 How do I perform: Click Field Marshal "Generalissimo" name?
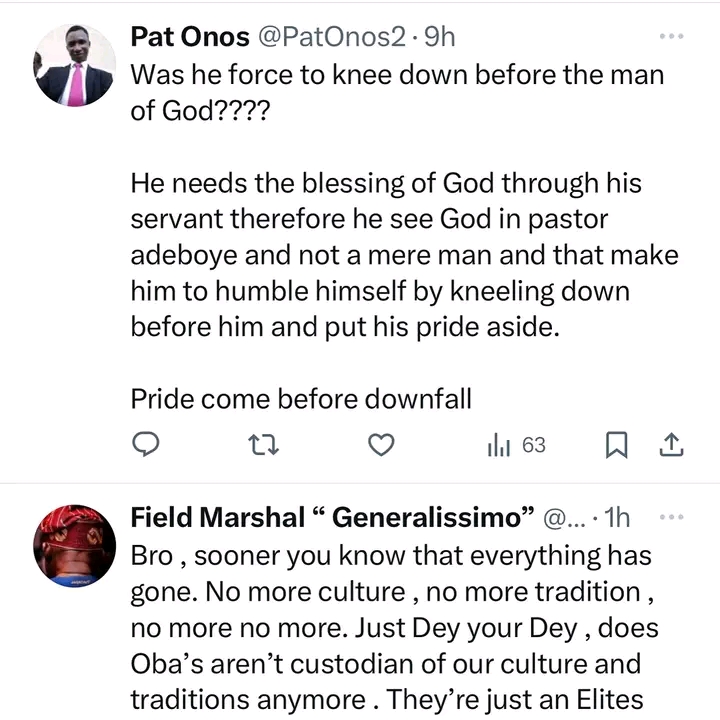pyautogui.click(x=330, y=518)
